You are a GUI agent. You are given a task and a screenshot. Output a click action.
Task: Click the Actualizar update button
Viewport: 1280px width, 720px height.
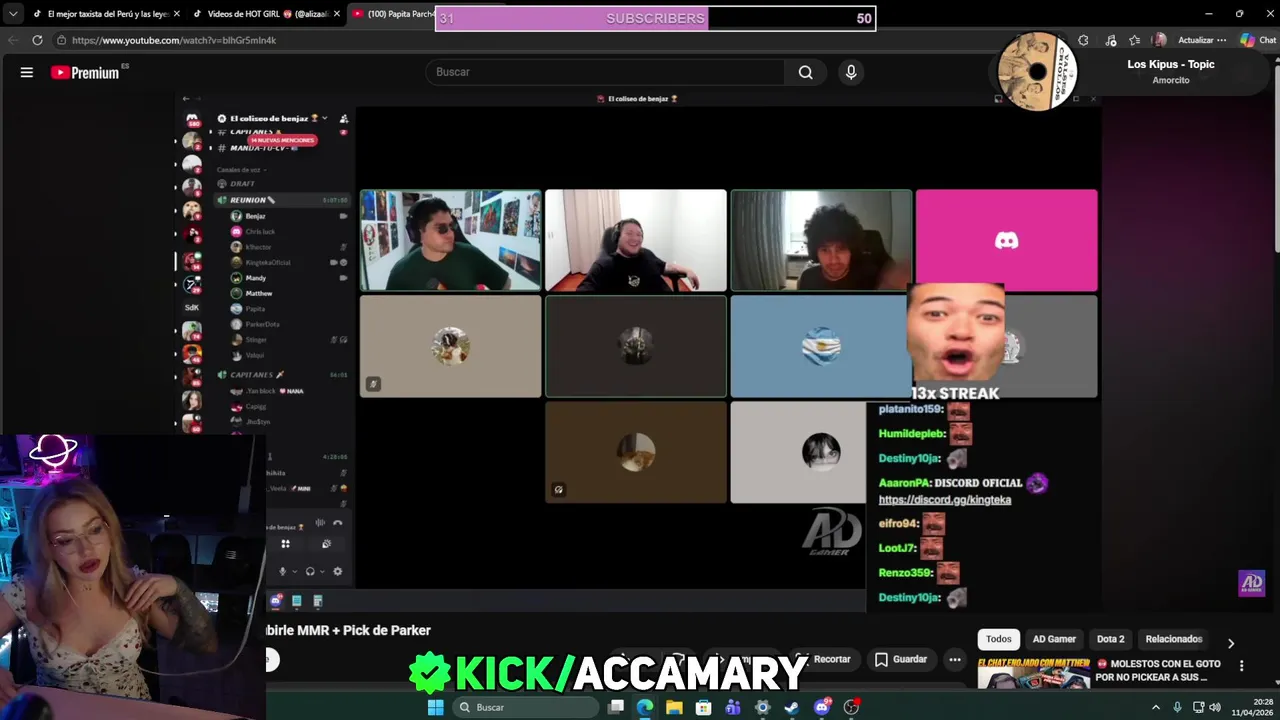1196,40
